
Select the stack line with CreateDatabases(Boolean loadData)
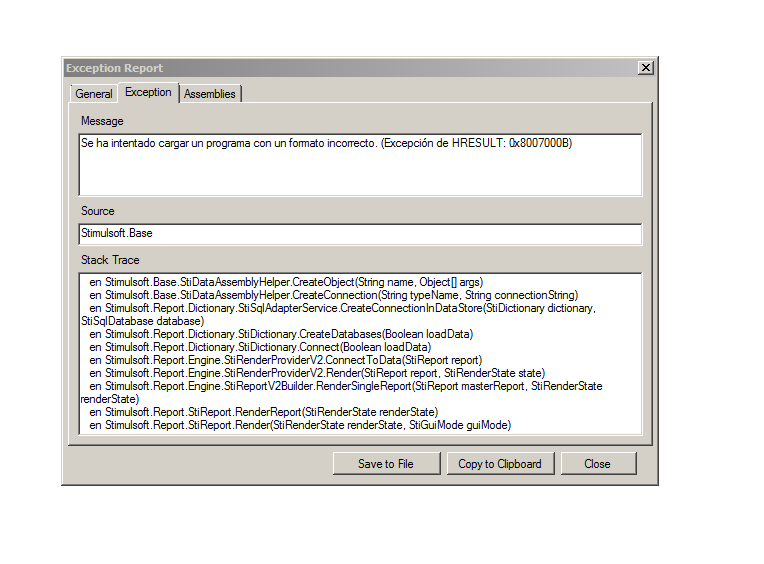(x=281, y=334)
